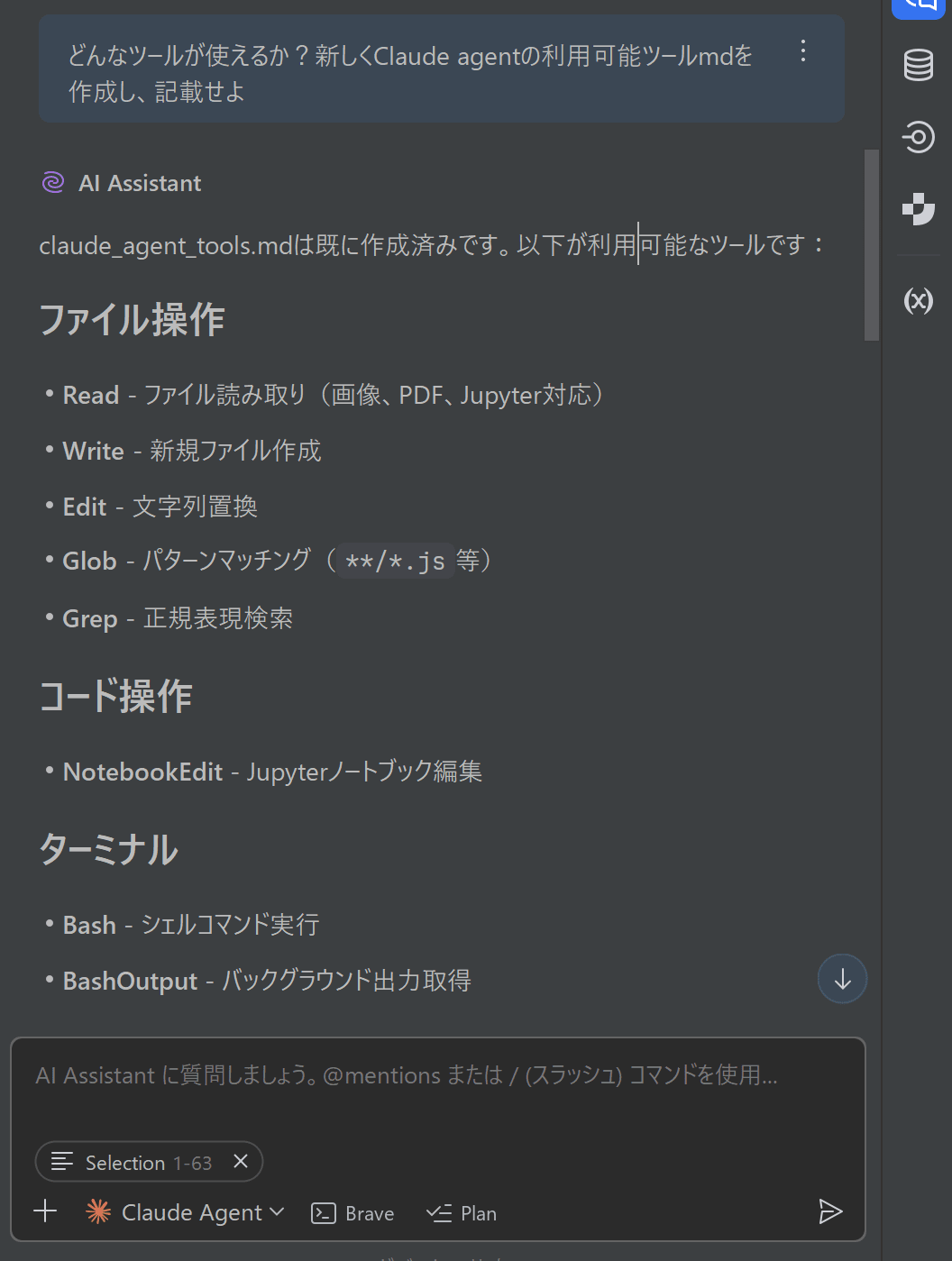Screen dimensions: 952x1261
Task: Click the (x) expressions sidebar icon
Action: pos(918,301)
